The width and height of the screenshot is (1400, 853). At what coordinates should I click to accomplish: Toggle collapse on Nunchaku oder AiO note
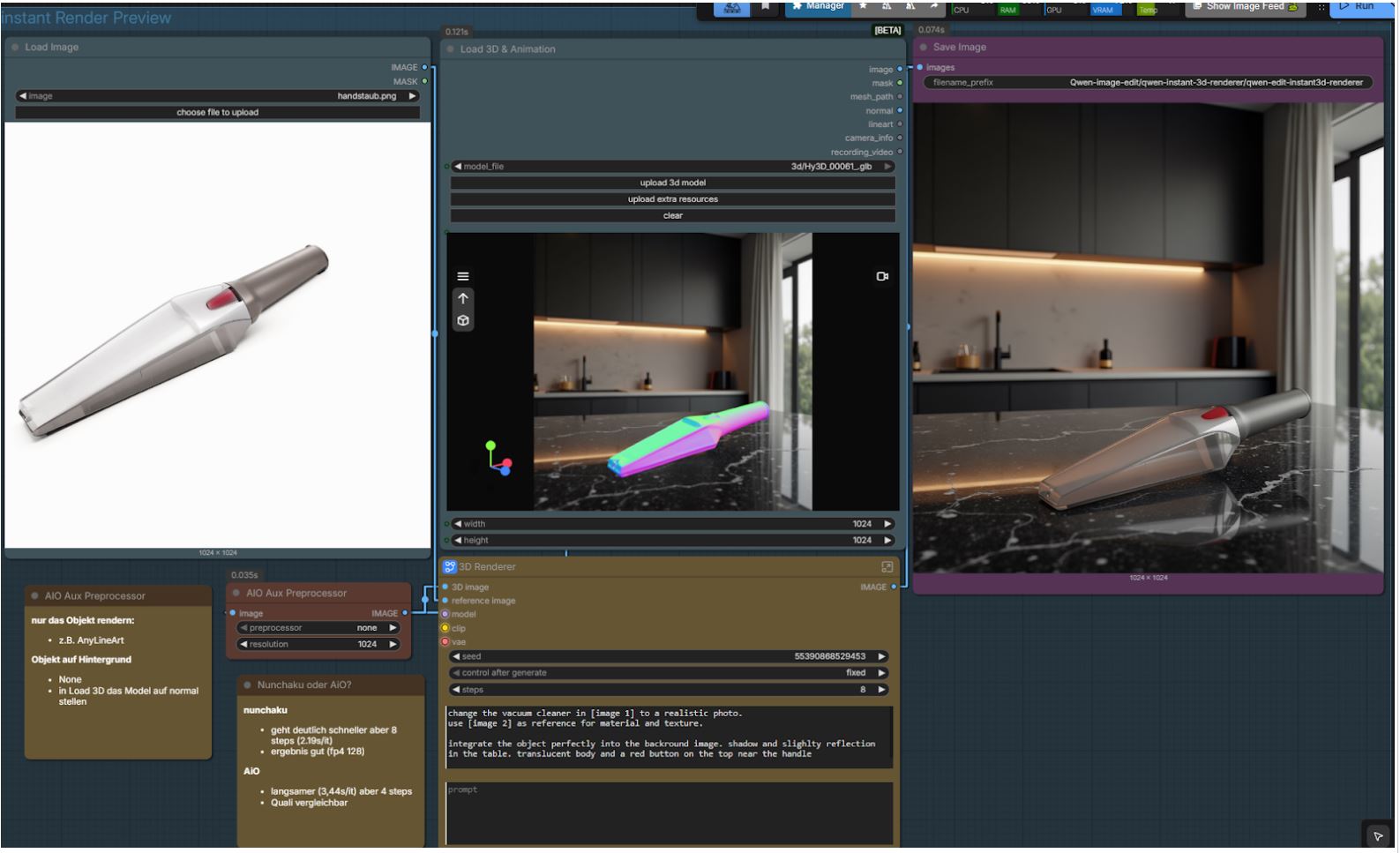click(x=248, y=685)
